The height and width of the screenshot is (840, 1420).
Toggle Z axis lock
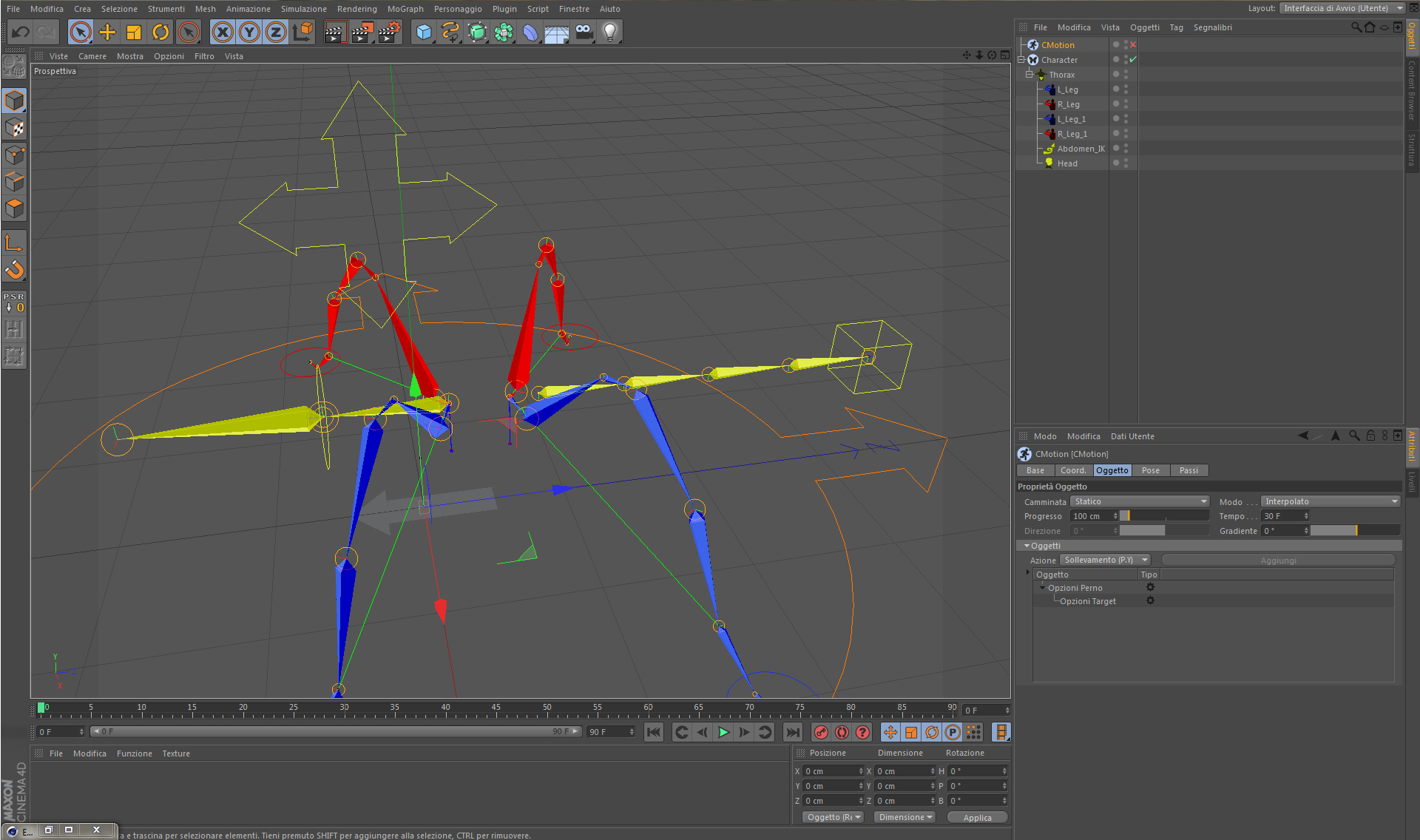[275, 32]
